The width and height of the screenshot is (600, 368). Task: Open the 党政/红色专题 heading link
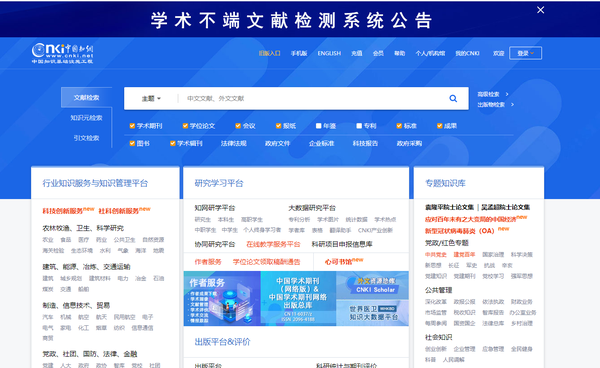click(447, 243)
